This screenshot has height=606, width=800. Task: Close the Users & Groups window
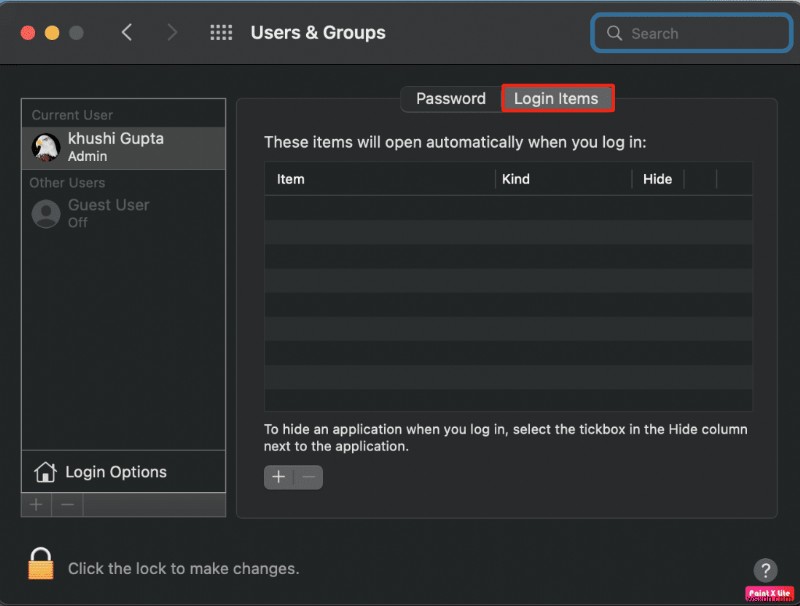28,33
